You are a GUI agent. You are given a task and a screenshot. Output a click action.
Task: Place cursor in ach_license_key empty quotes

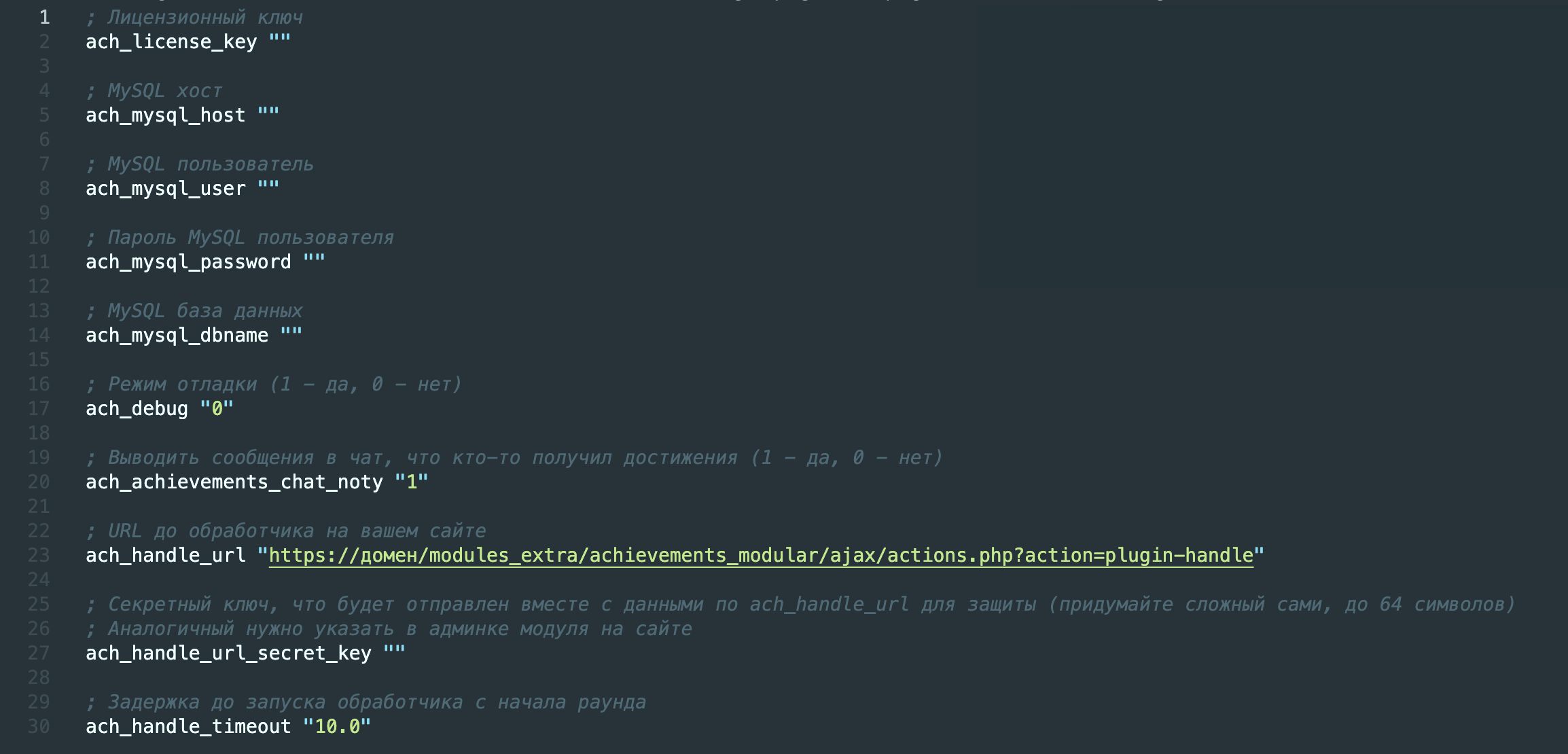click(x=280, y=41)
